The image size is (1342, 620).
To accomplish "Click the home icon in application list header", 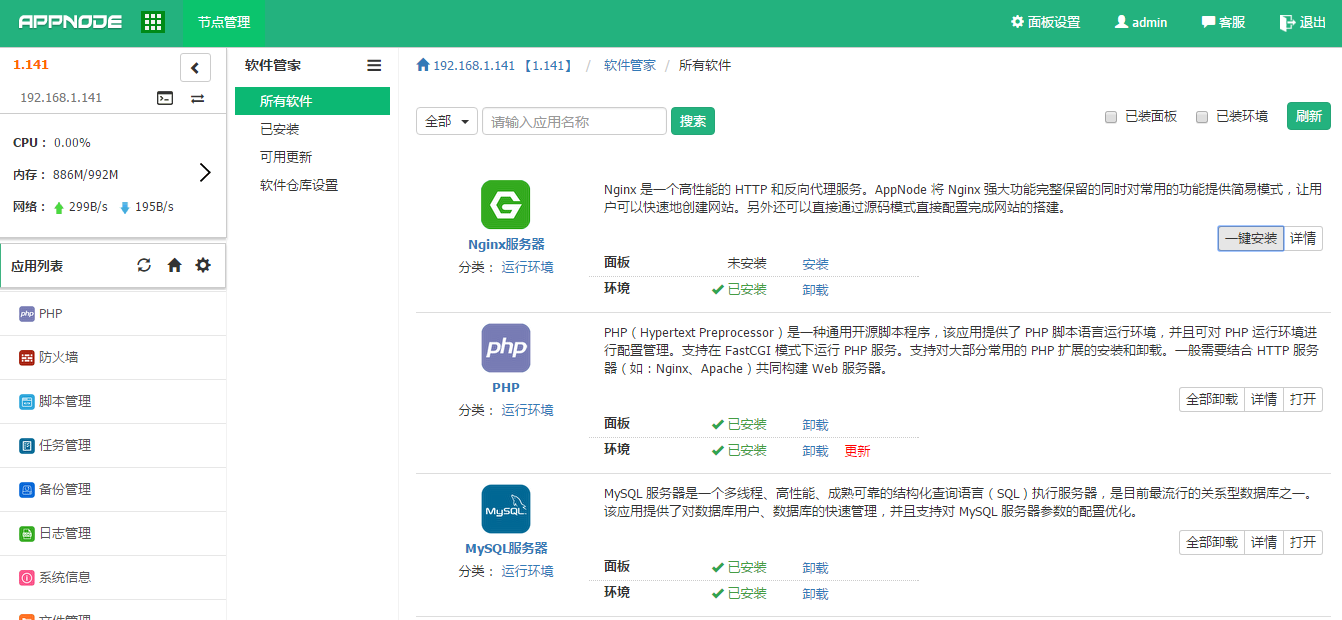I will (x=174, y=265).
